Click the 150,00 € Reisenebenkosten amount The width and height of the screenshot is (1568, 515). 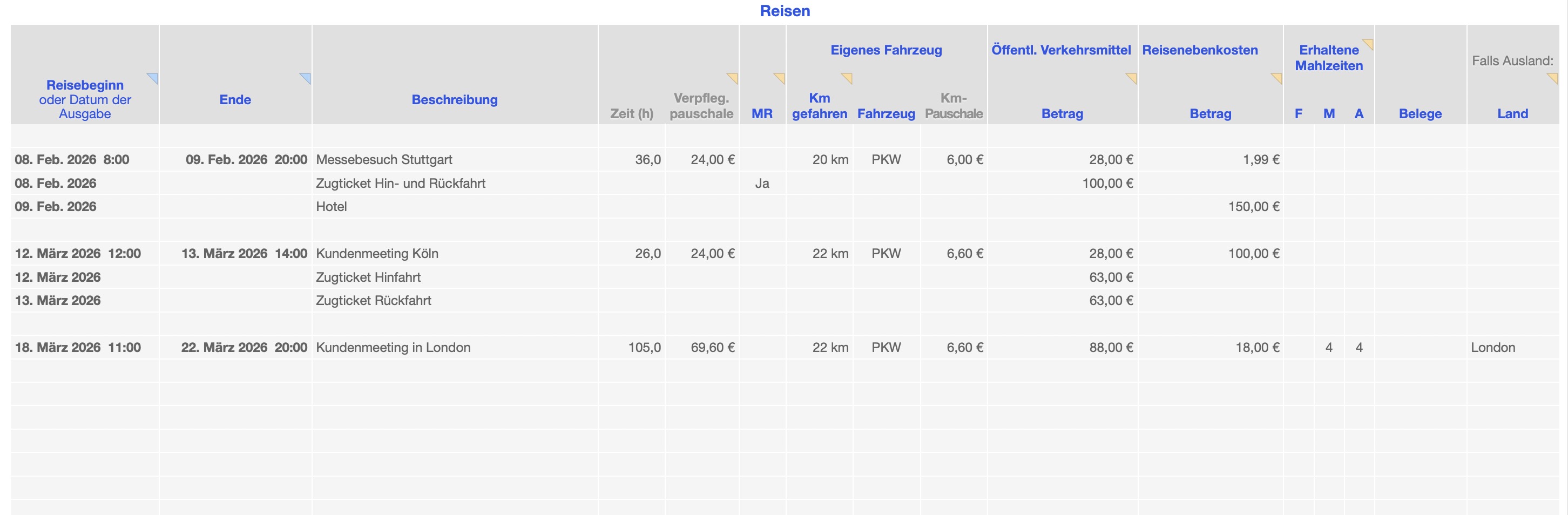pyautogui.click(x=1253, y=207)
